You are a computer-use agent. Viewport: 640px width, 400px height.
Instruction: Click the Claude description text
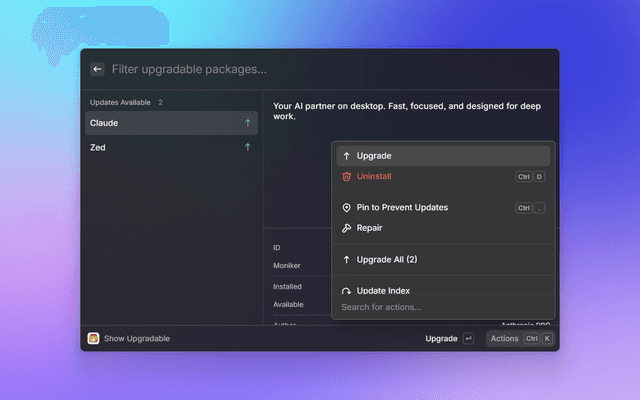click(407, 111)
